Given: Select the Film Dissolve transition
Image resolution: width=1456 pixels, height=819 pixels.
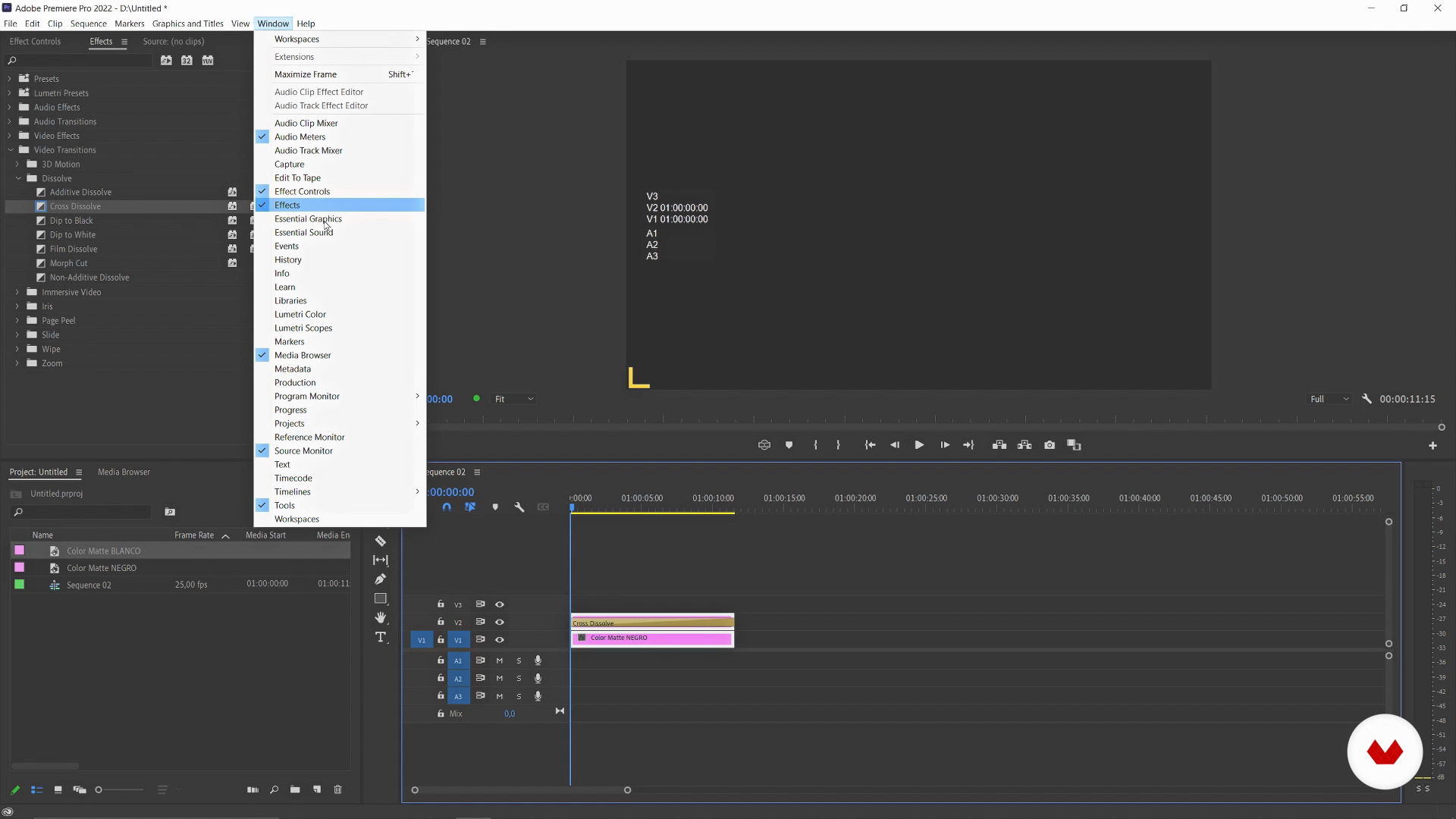Looking at the screenshot, I should (74, 249).
